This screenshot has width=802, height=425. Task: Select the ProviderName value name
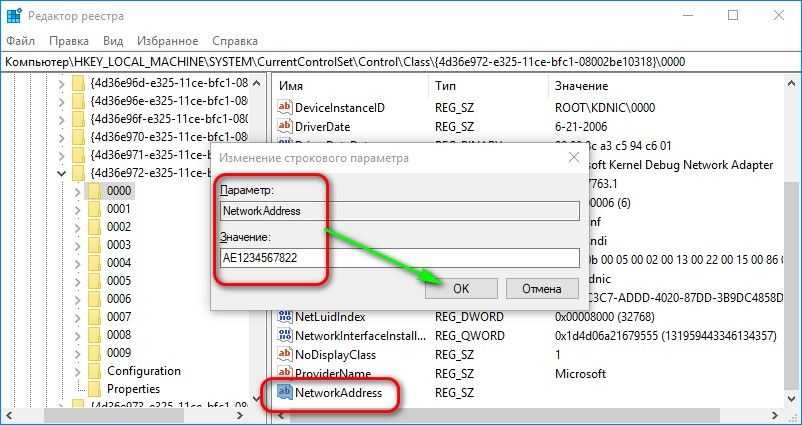(333, 373)
